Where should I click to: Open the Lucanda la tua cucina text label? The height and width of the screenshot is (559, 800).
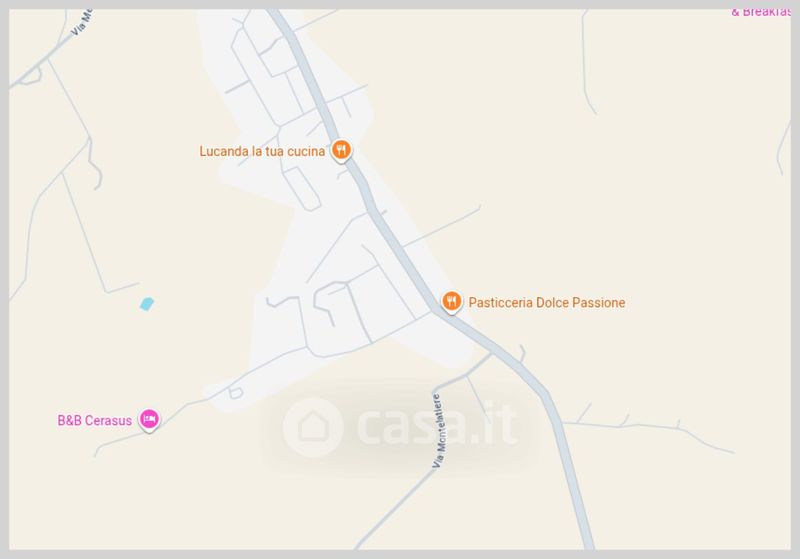tap(262, 151)
